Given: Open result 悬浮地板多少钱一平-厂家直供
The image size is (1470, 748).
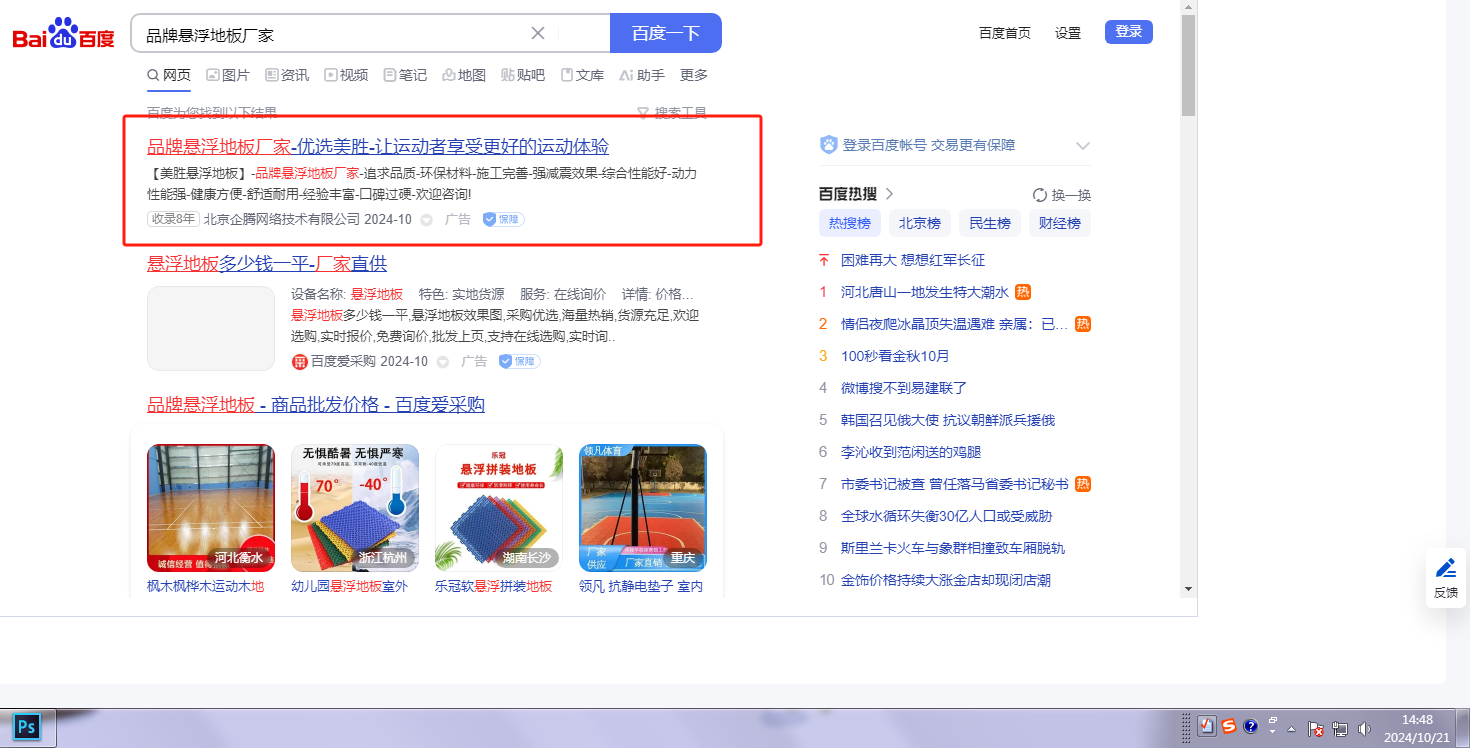Looking at the screenshot, I should click(267, 264).
